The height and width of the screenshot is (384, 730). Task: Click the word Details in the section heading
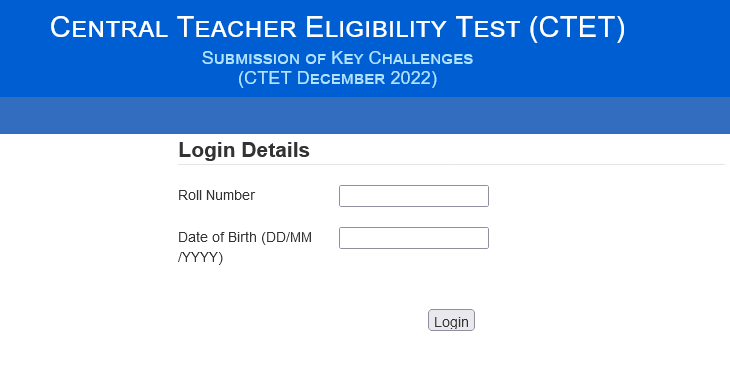tap(276, 150)
